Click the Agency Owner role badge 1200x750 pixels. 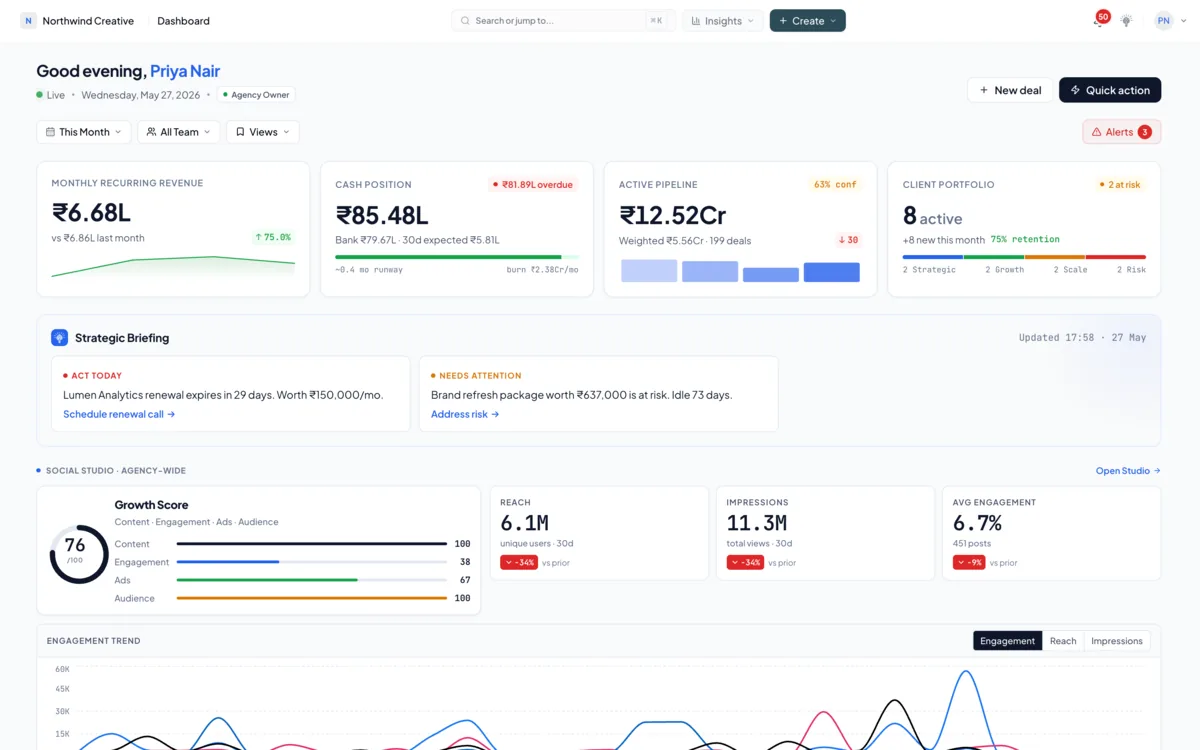(256, 95)
